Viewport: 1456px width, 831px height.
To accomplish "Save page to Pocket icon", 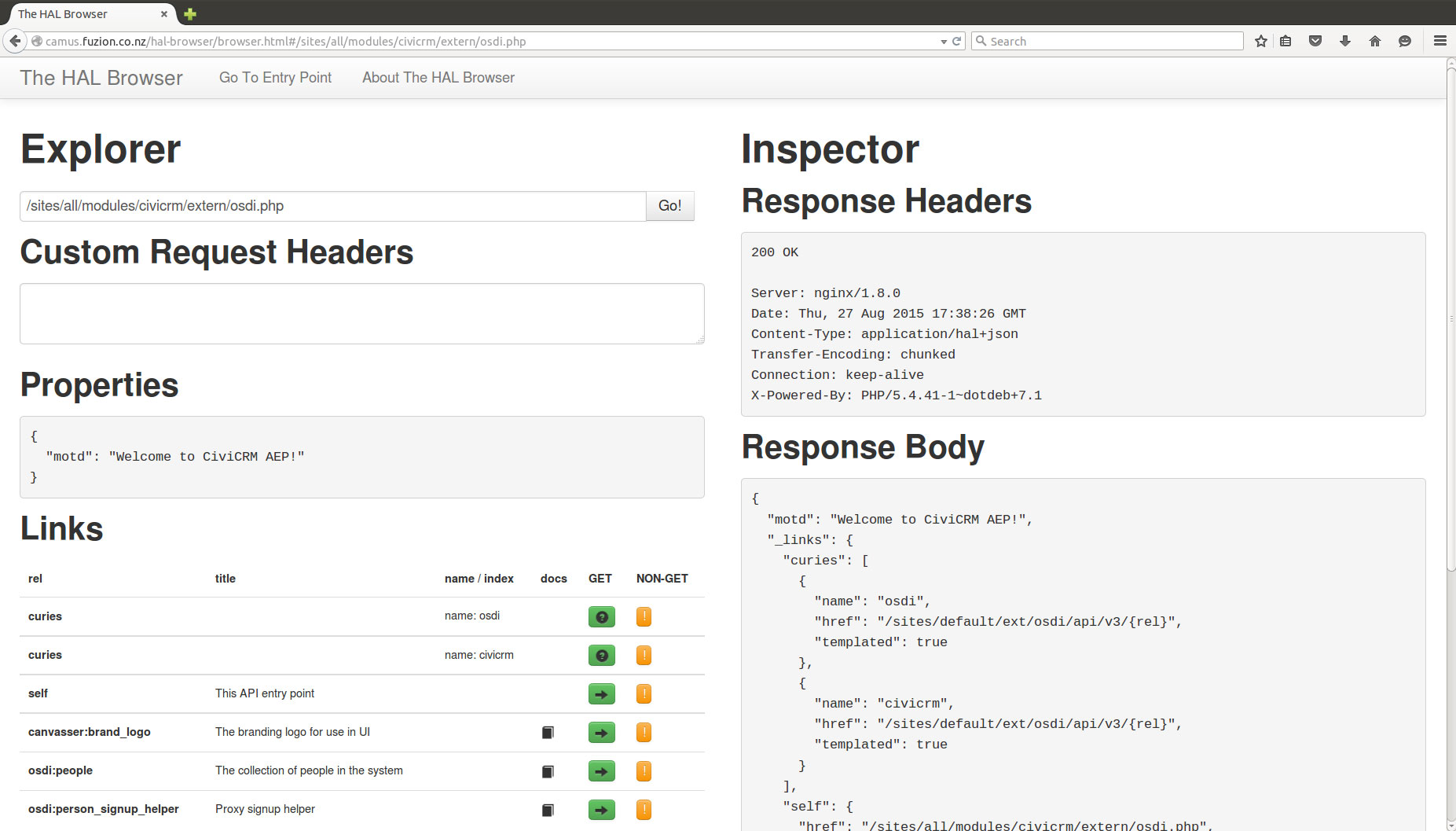I will click(1315, 41).
